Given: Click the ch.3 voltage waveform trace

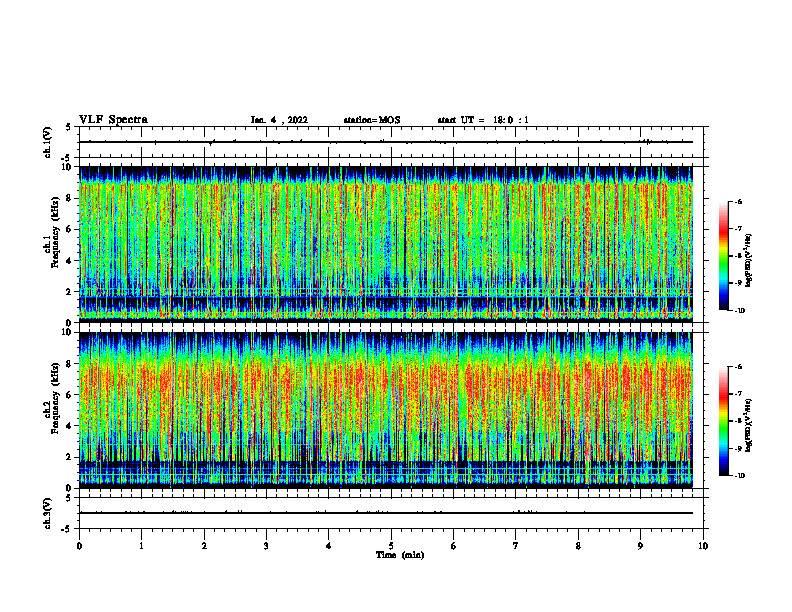Looking at the screenshot, I should point(386,513).
